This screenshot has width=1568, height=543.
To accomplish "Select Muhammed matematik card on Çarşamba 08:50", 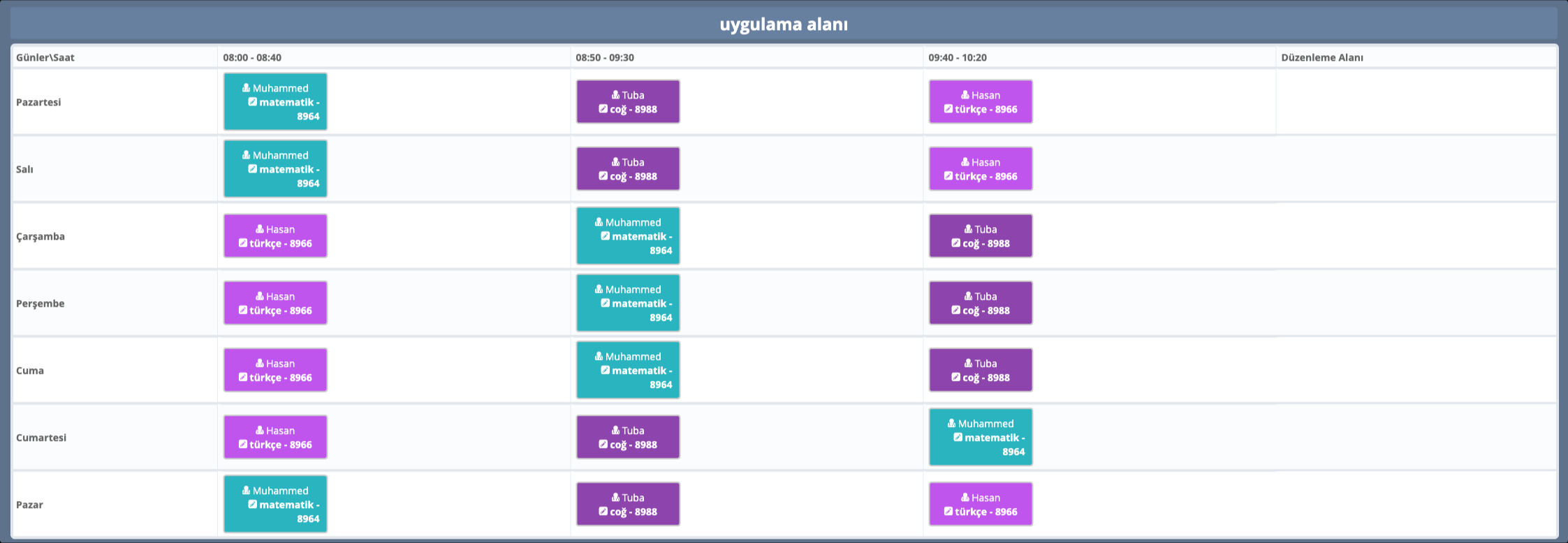I will 627,236.
